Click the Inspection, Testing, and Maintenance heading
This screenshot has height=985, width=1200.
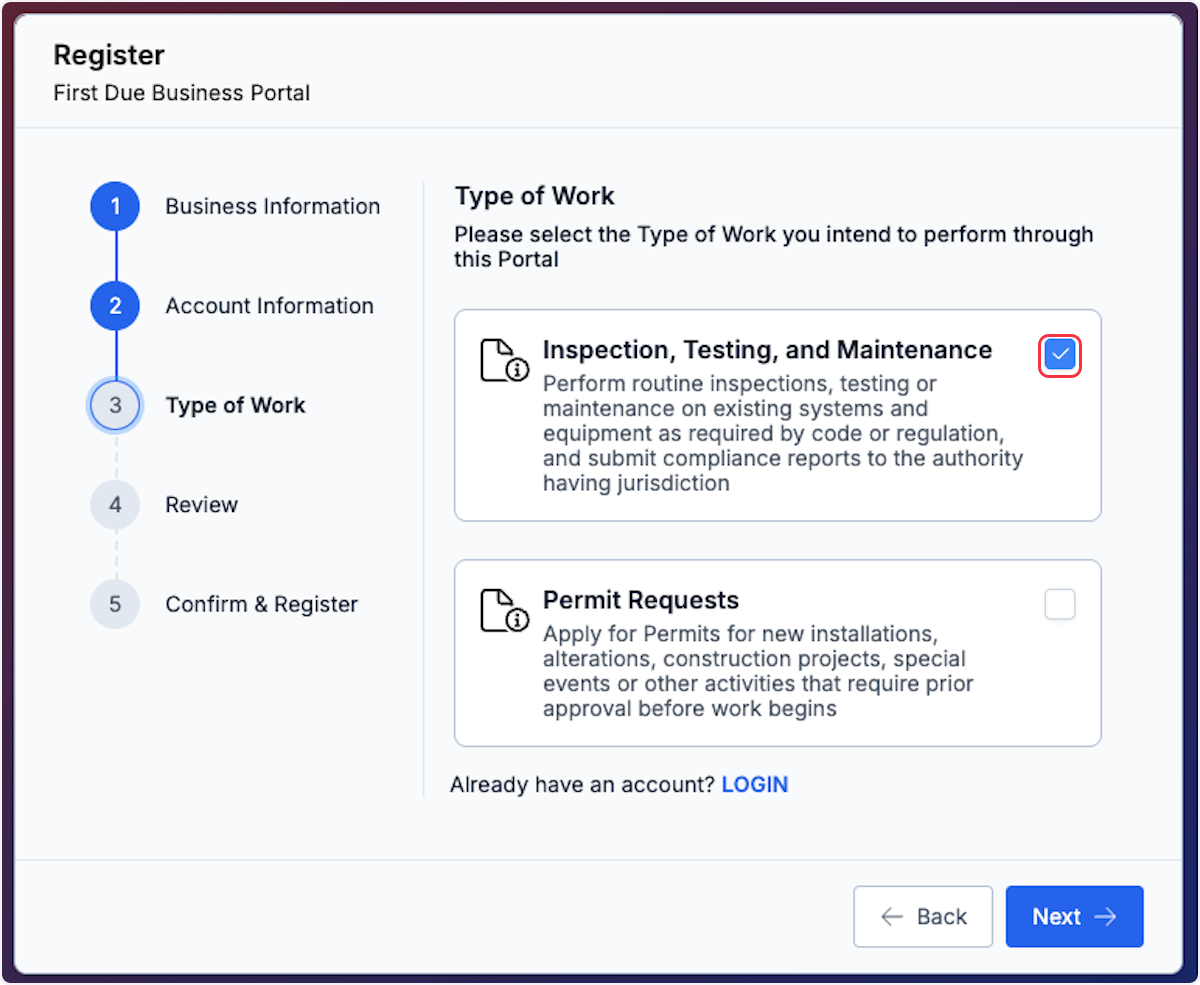[x=768, y=350]
